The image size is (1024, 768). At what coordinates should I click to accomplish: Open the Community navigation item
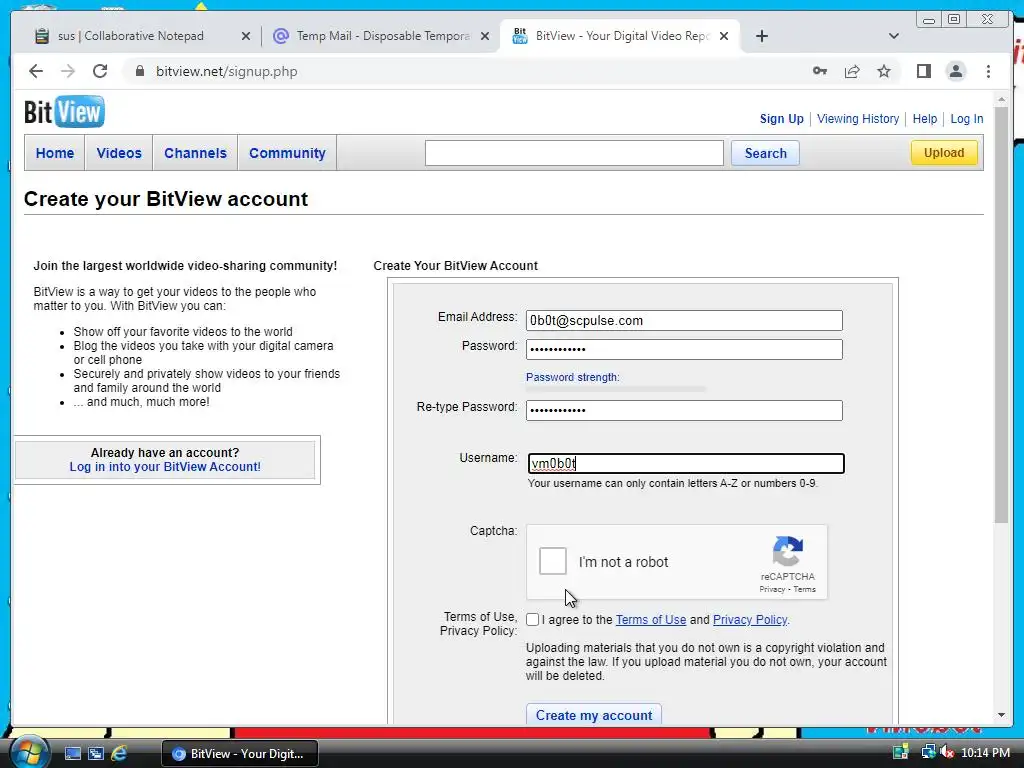click(x=287, y=153)
